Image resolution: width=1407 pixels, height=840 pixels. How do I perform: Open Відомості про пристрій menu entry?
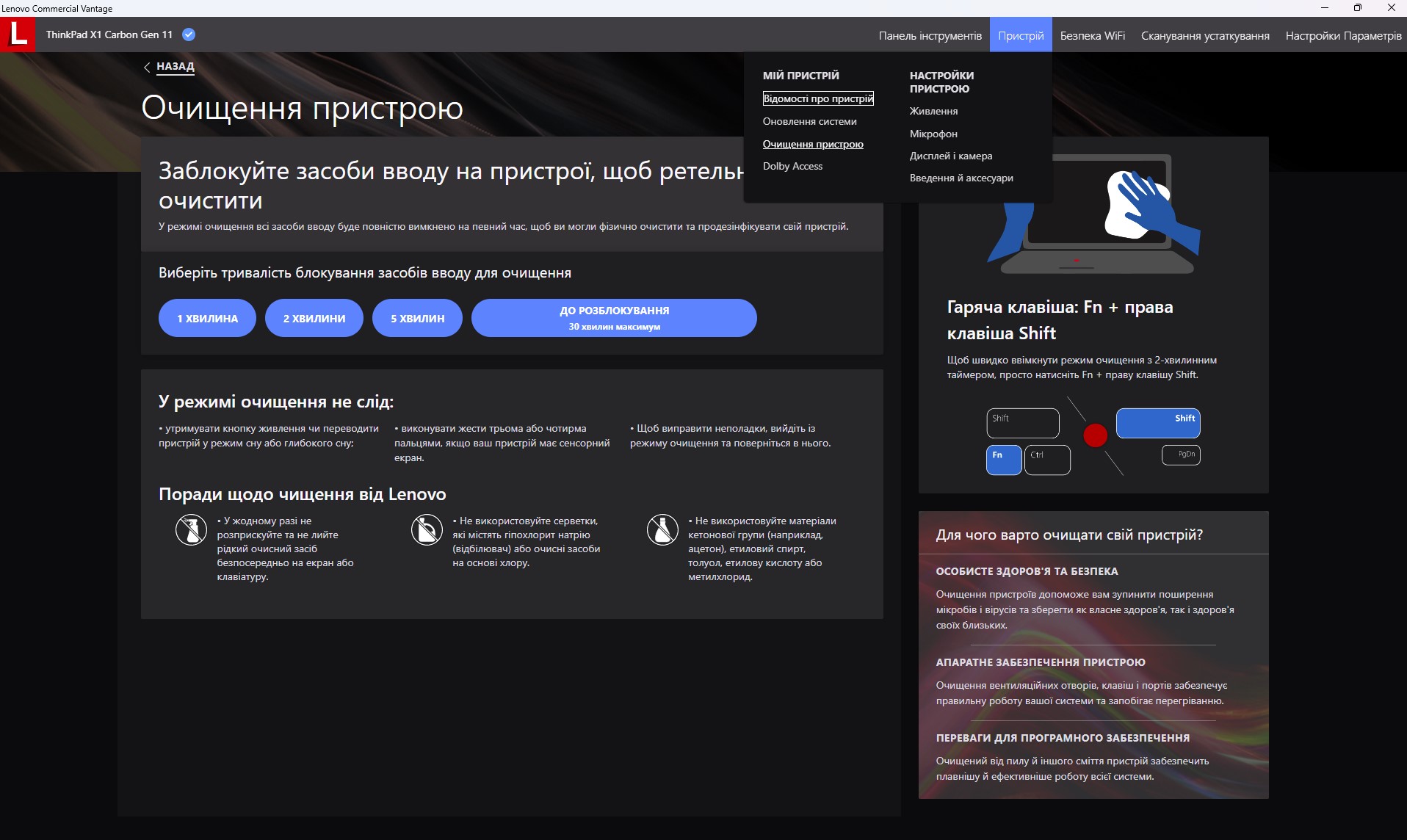point(818,98)
